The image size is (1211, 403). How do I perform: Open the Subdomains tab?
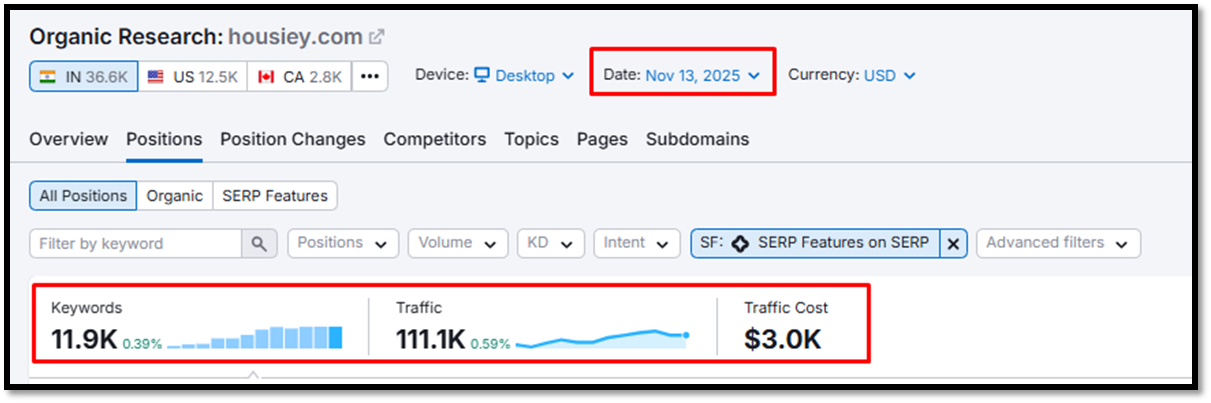coord(697,139)
